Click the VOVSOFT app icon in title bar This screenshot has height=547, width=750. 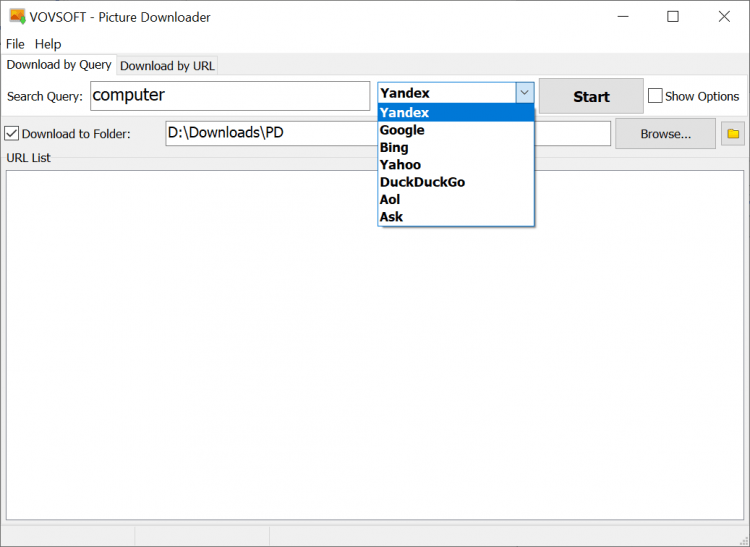pos(17,17)
